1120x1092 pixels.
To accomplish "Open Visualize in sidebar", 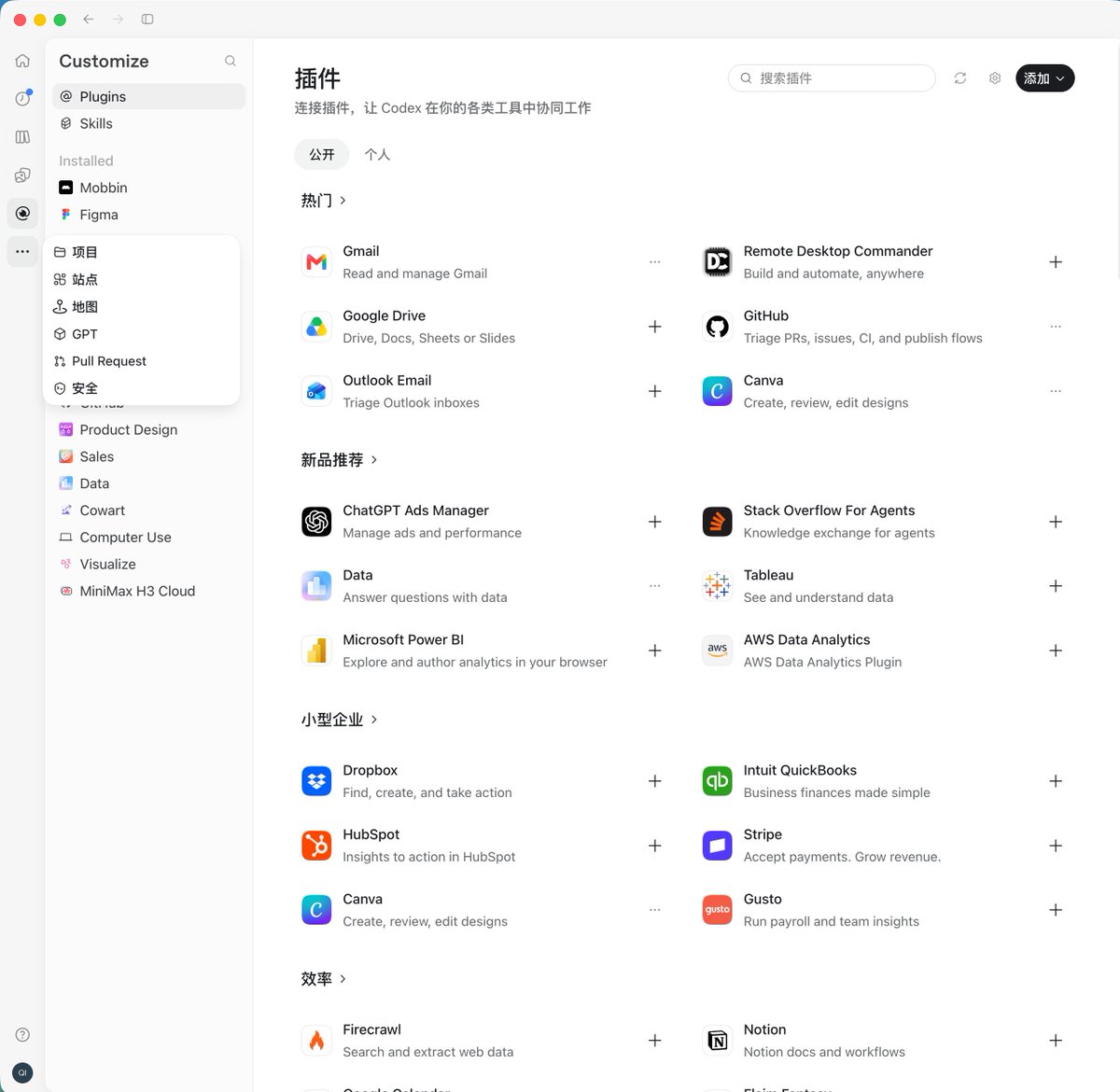I will click(x=148, y=565).
